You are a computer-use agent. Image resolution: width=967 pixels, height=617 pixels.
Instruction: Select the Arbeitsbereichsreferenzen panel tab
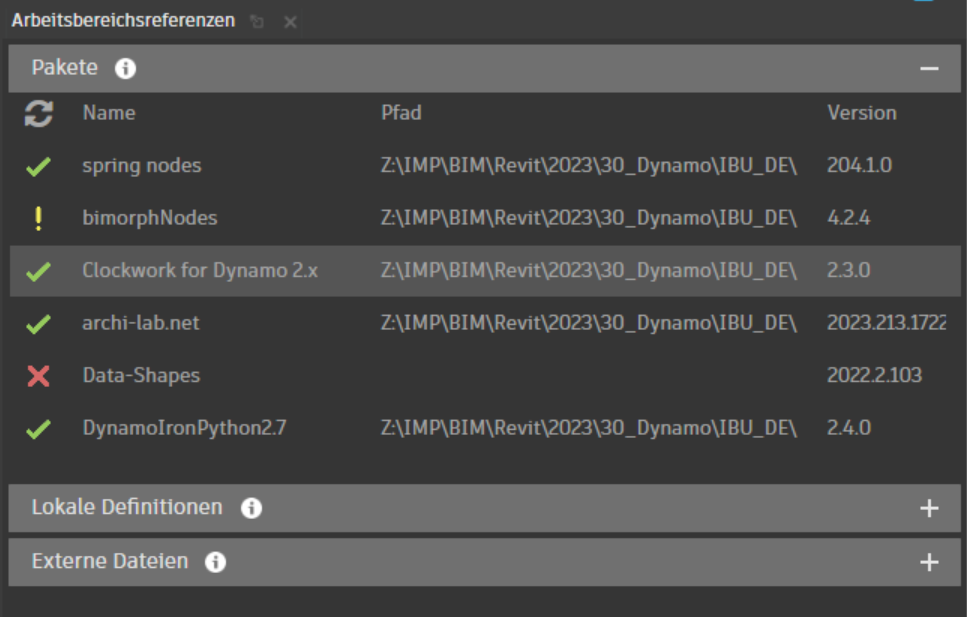pyautogui.click(x=123, y=21)
